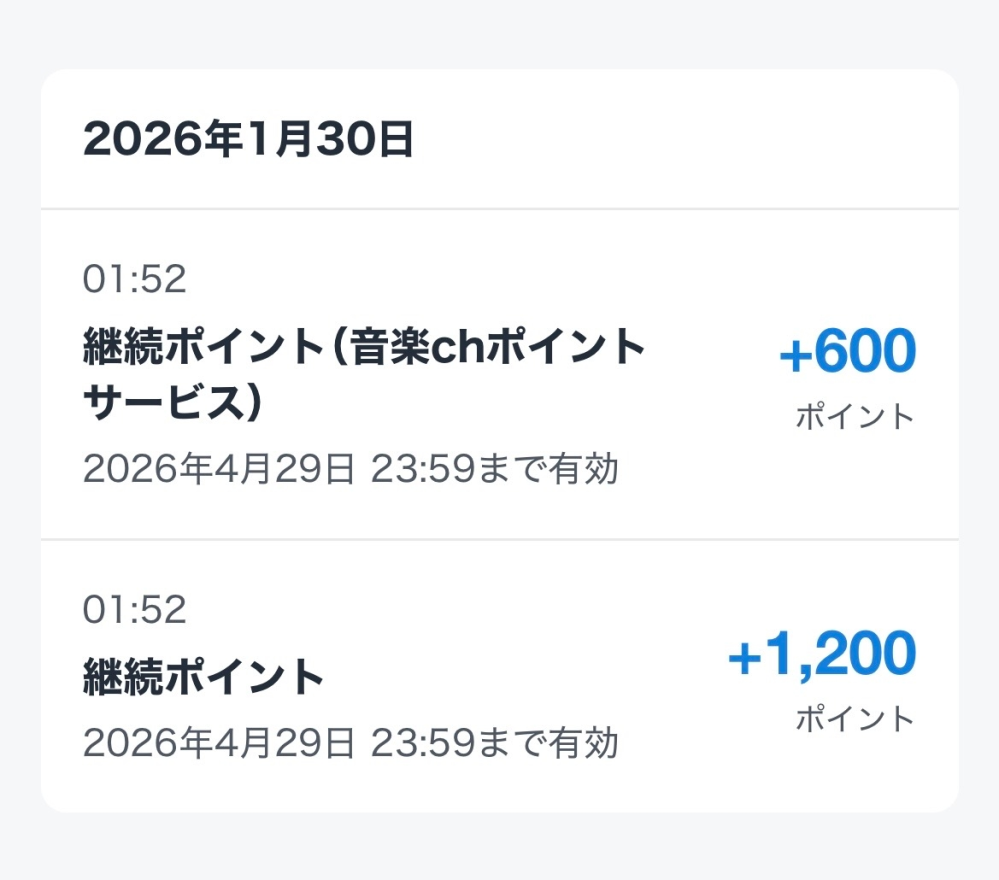Tap the ポイント label beside +1,200
This screenshot has width=999, height=880.
[x=853, y=718]
